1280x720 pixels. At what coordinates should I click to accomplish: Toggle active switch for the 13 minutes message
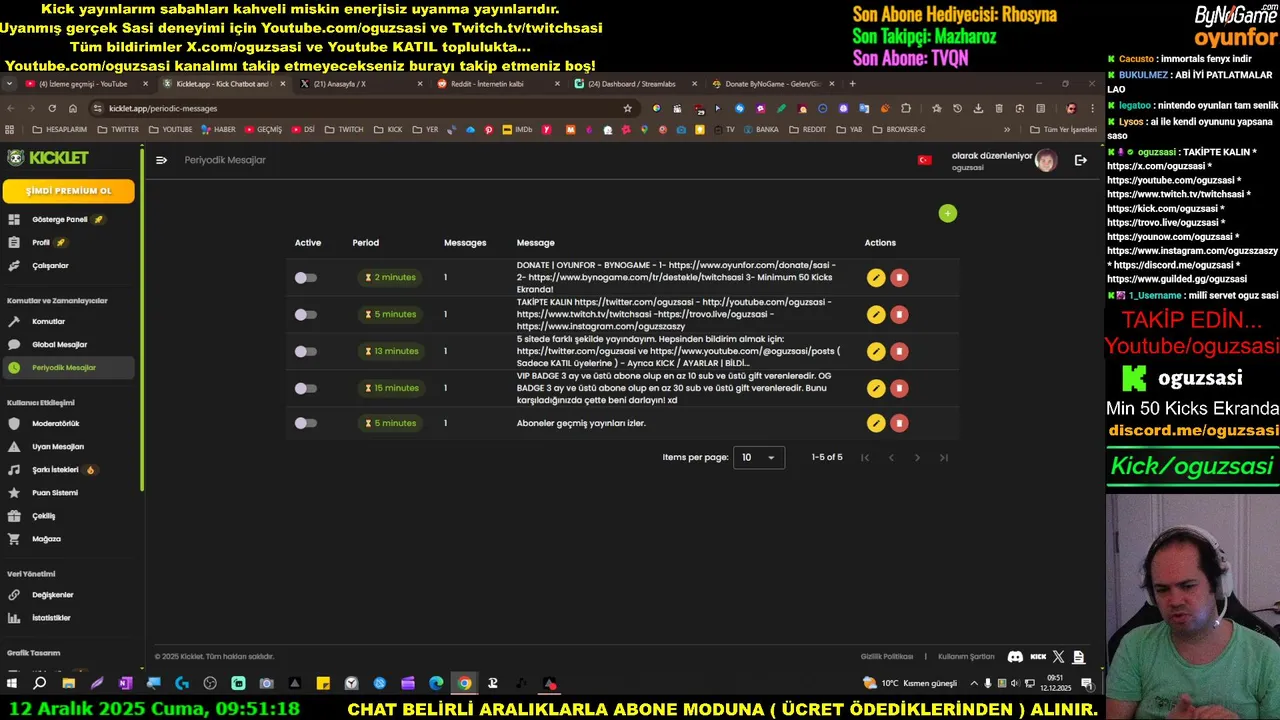(x=305, y=352)
